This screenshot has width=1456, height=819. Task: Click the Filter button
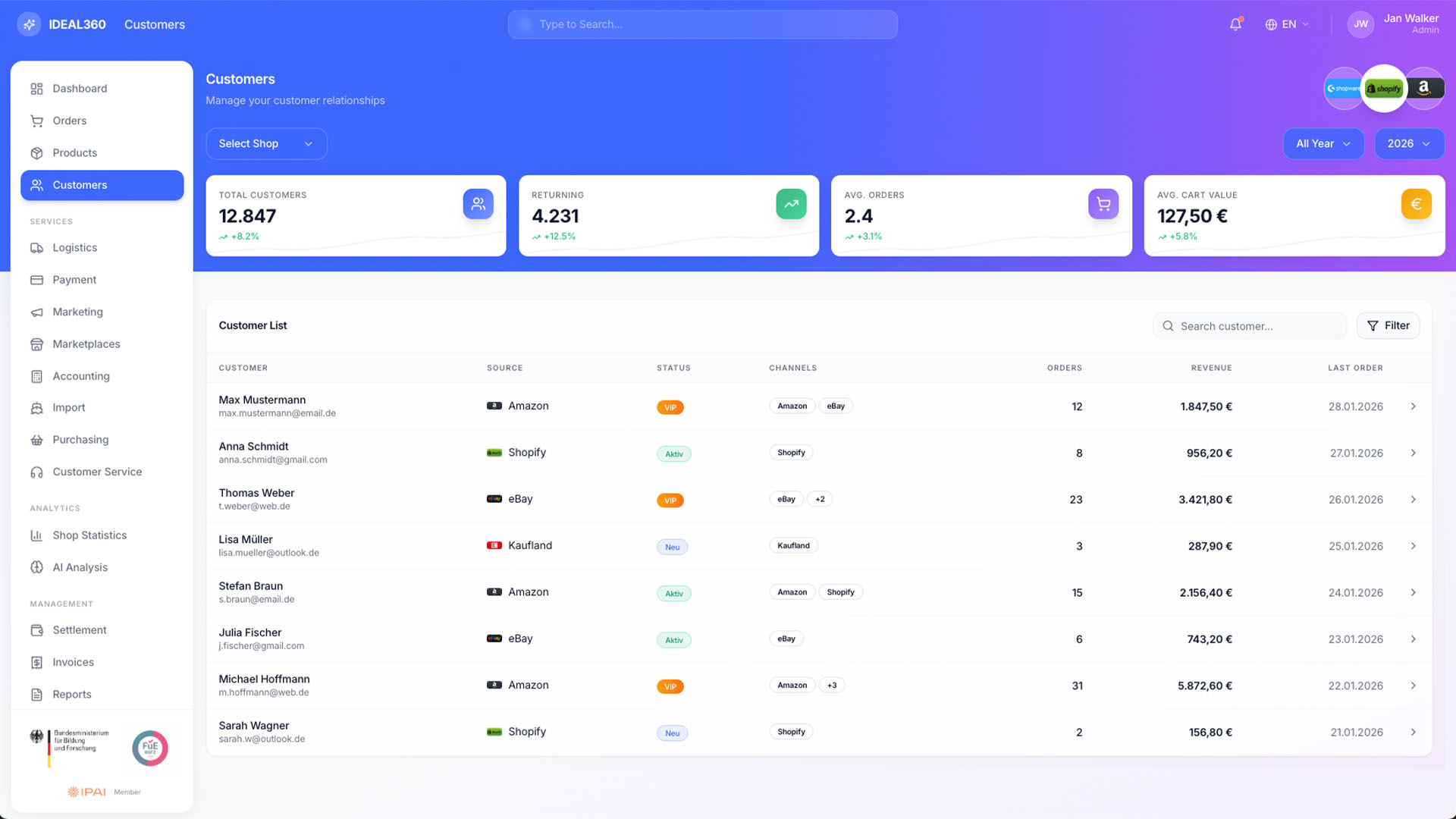click(x=1388, y=326)
